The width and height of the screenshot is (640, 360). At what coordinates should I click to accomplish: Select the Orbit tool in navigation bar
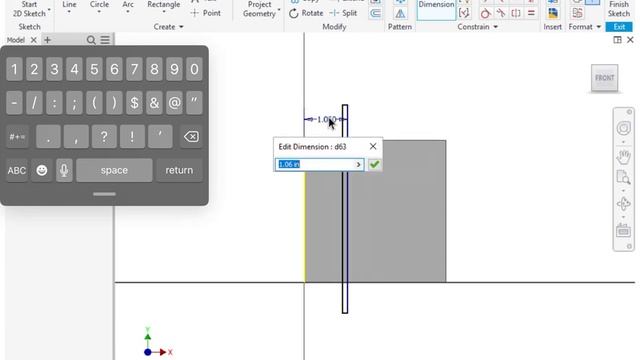[x=623, y=203]
